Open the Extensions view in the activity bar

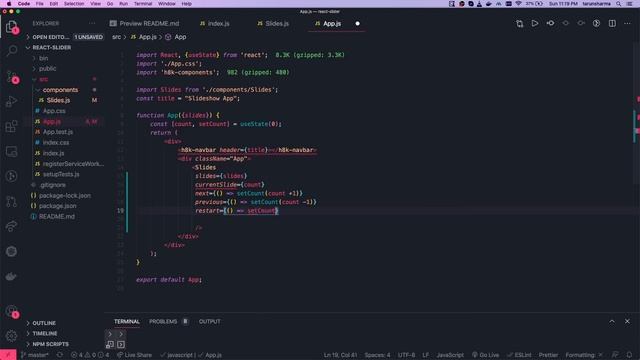click(x=12, y=126)
